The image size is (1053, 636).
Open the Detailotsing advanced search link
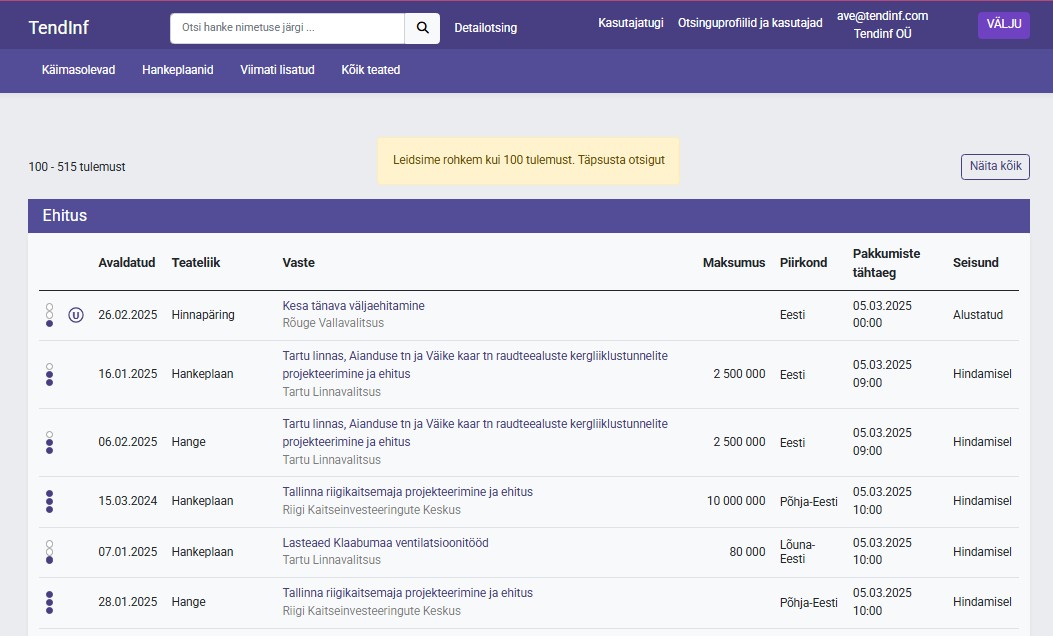(x=485, y=28)
